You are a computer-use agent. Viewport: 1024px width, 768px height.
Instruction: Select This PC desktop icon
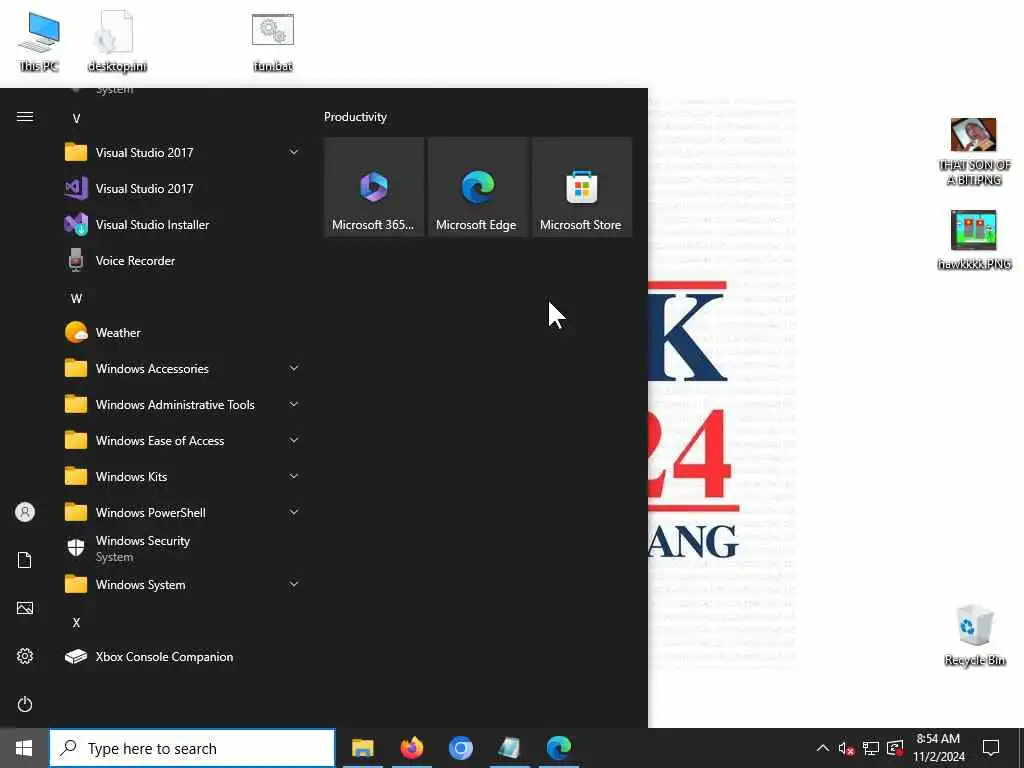(39, 42)
